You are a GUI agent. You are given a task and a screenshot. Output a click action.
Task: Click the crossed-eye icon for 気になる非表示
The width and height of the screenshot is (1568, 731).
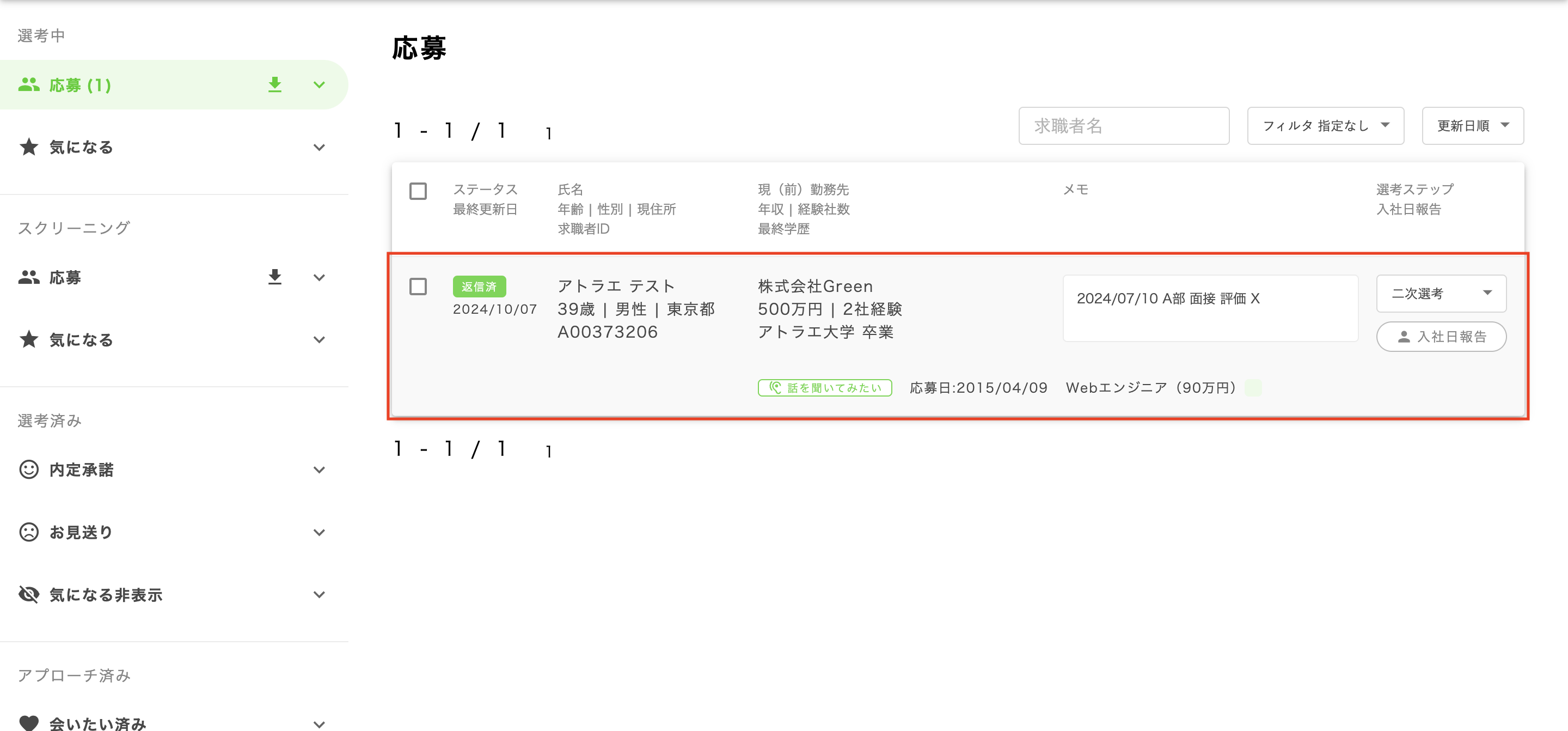pyautogui.click(x=29, y=594)
